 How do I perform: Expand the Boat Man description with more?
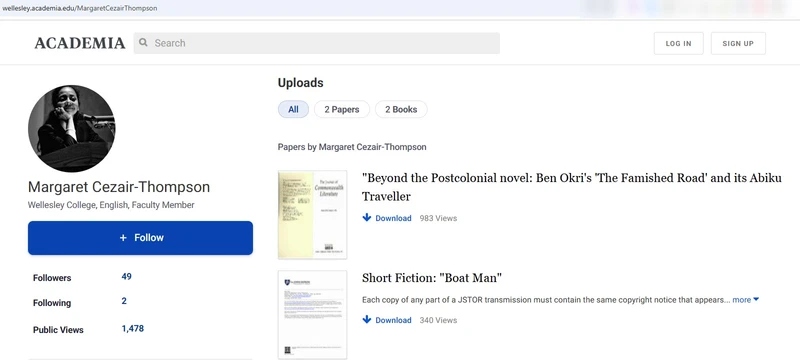pos(745,300)
